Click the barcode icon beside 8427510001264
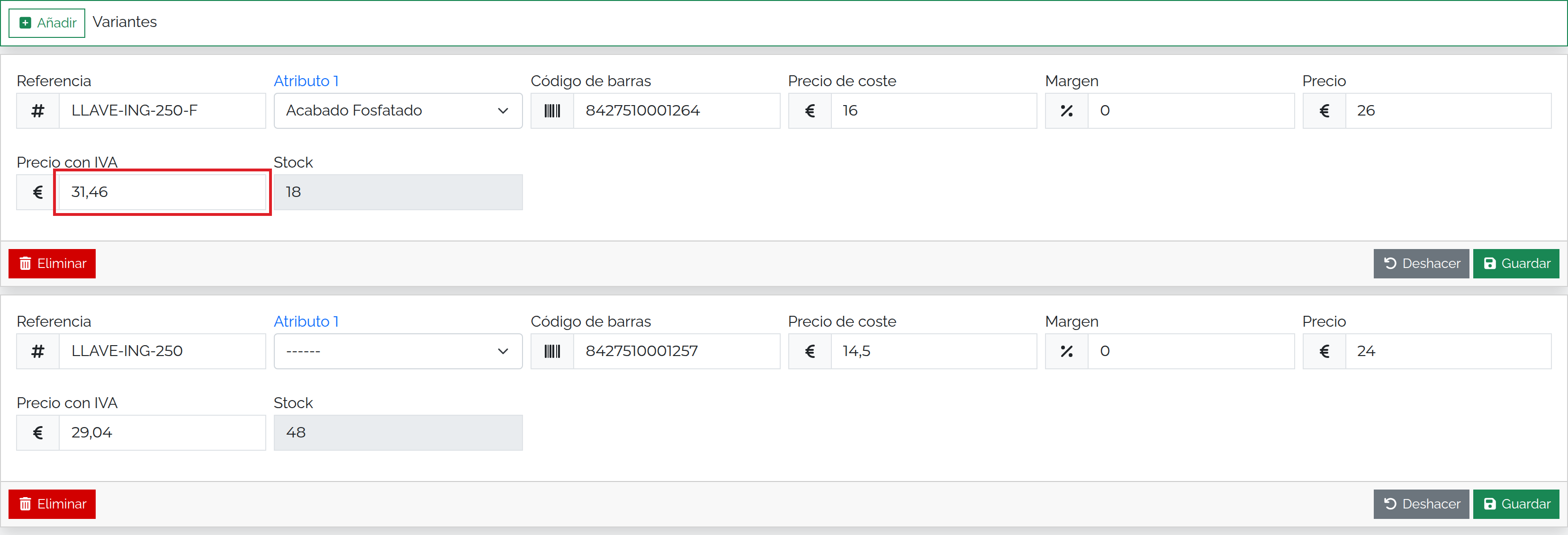The image size is (1568, 535). [552, 111]
